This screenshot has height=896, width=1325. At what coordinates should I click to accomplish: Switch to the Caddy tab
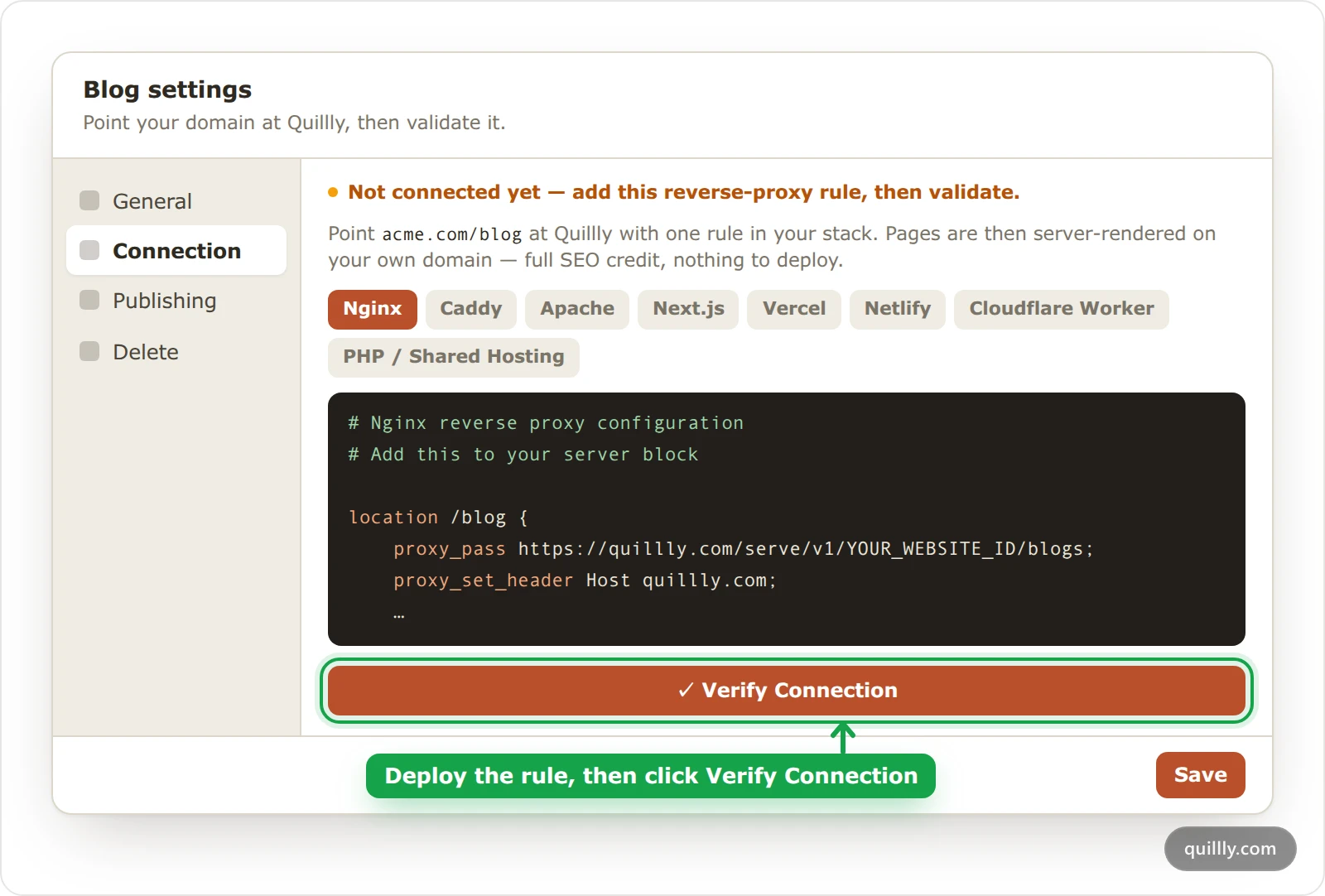(471, 309)
